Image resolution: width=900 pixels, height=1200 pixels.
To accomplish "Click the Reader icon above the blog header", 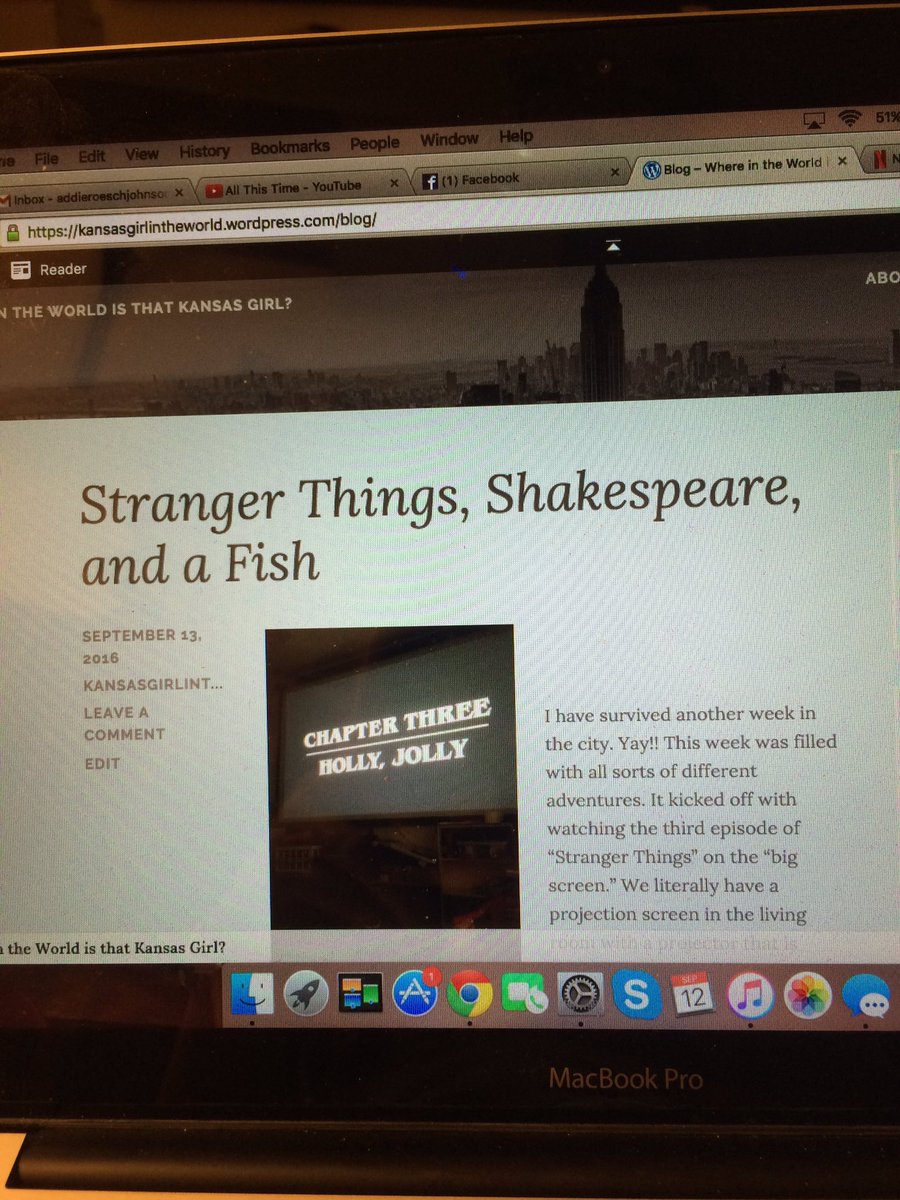I will (20, 268).
